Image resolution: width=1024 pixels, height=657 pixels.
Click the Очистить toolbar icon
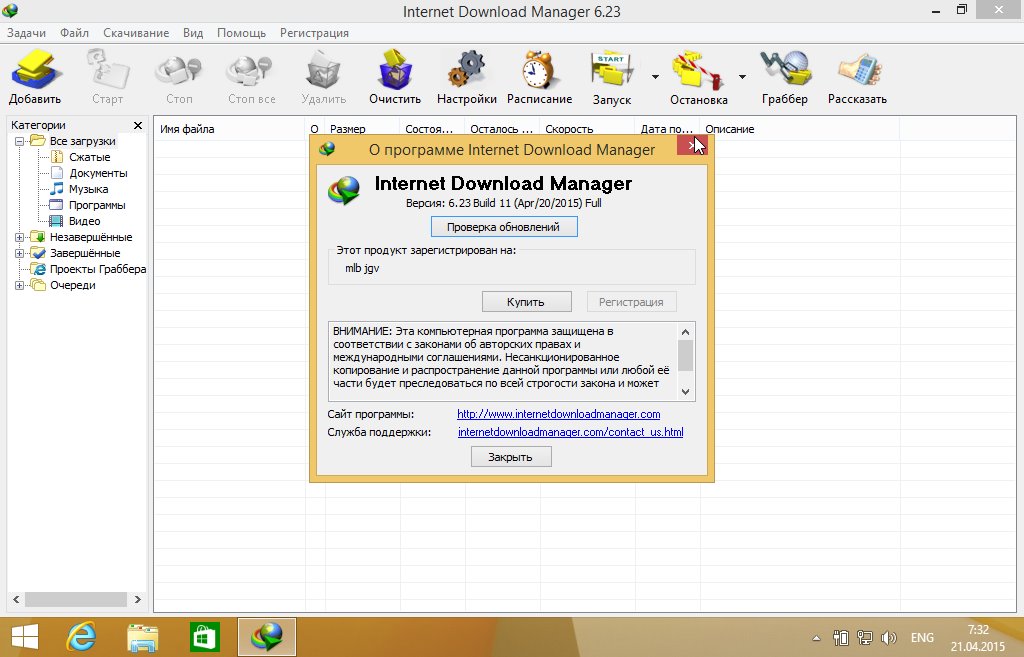(x=395, y=70)
